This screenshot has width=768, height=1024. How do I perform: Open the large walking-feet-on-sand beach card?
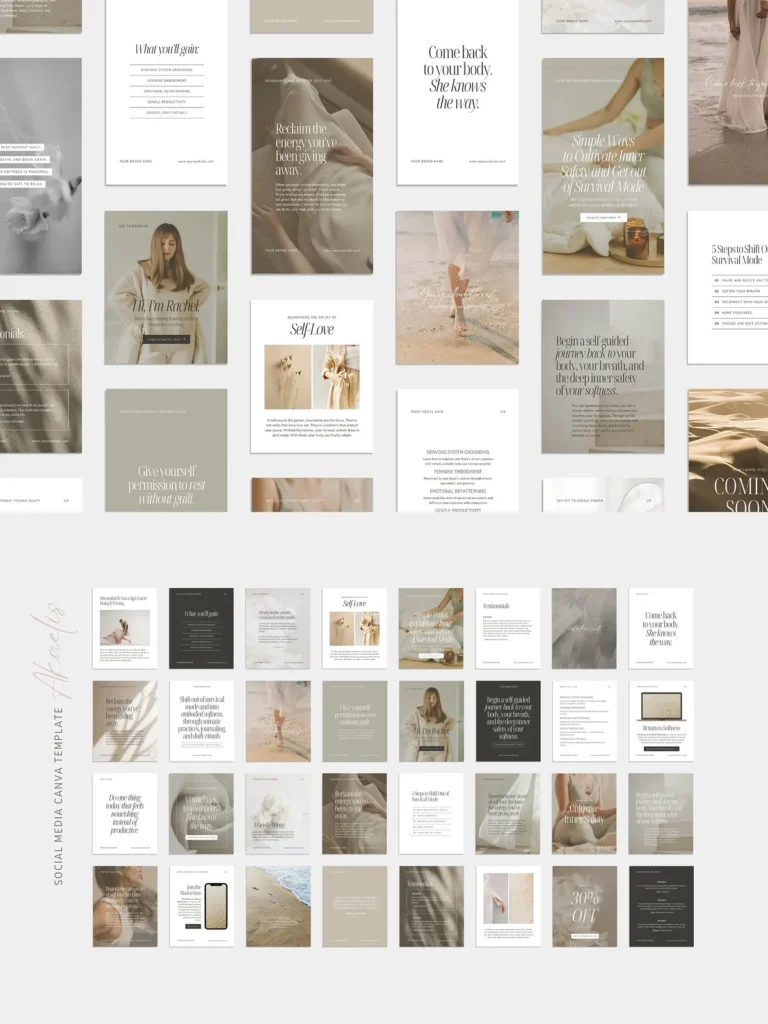pyautogui.click(x=457, y=287)
